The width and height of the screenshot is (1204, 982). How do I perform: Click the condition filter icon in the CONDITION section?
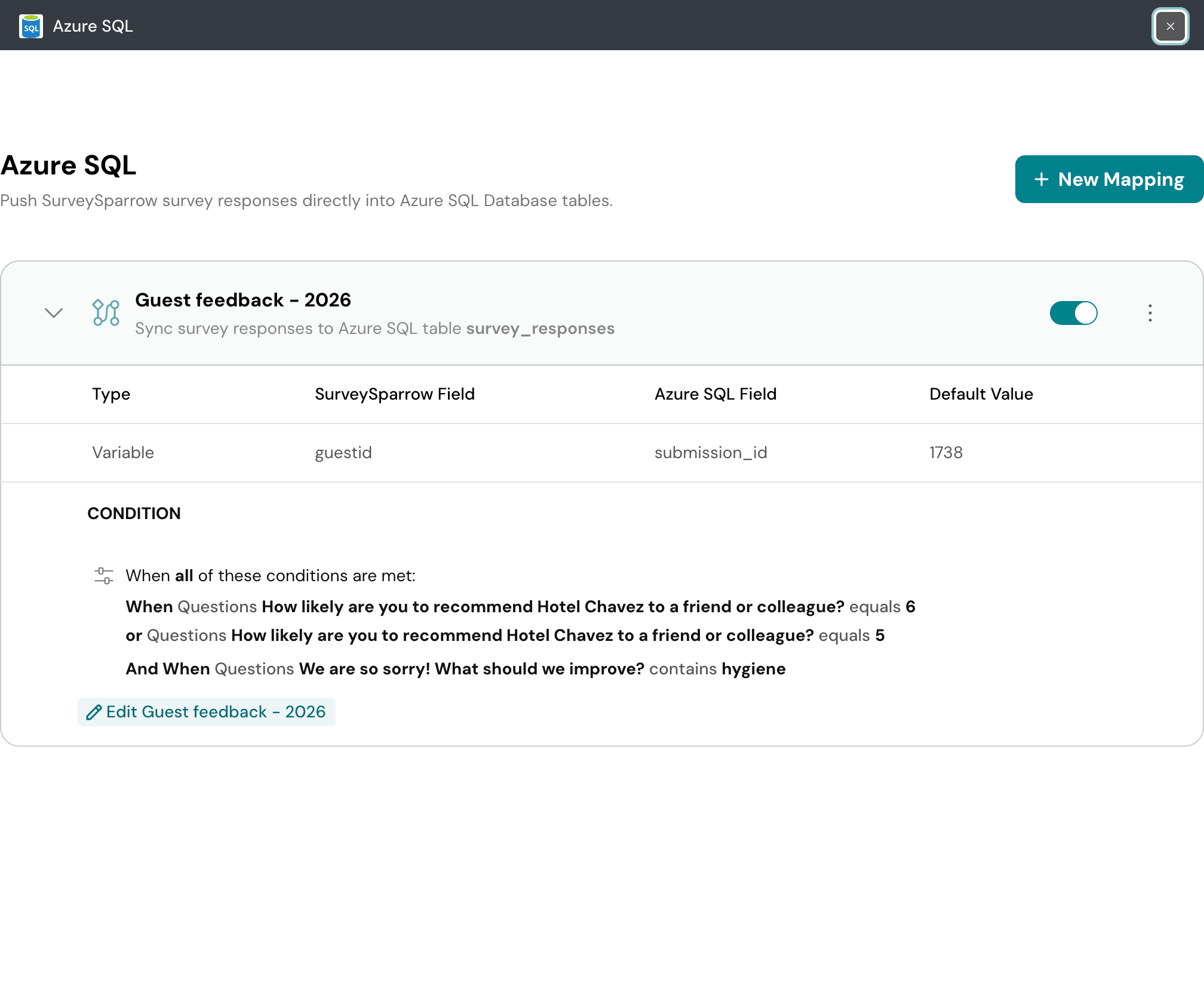(x=105, y=575)
